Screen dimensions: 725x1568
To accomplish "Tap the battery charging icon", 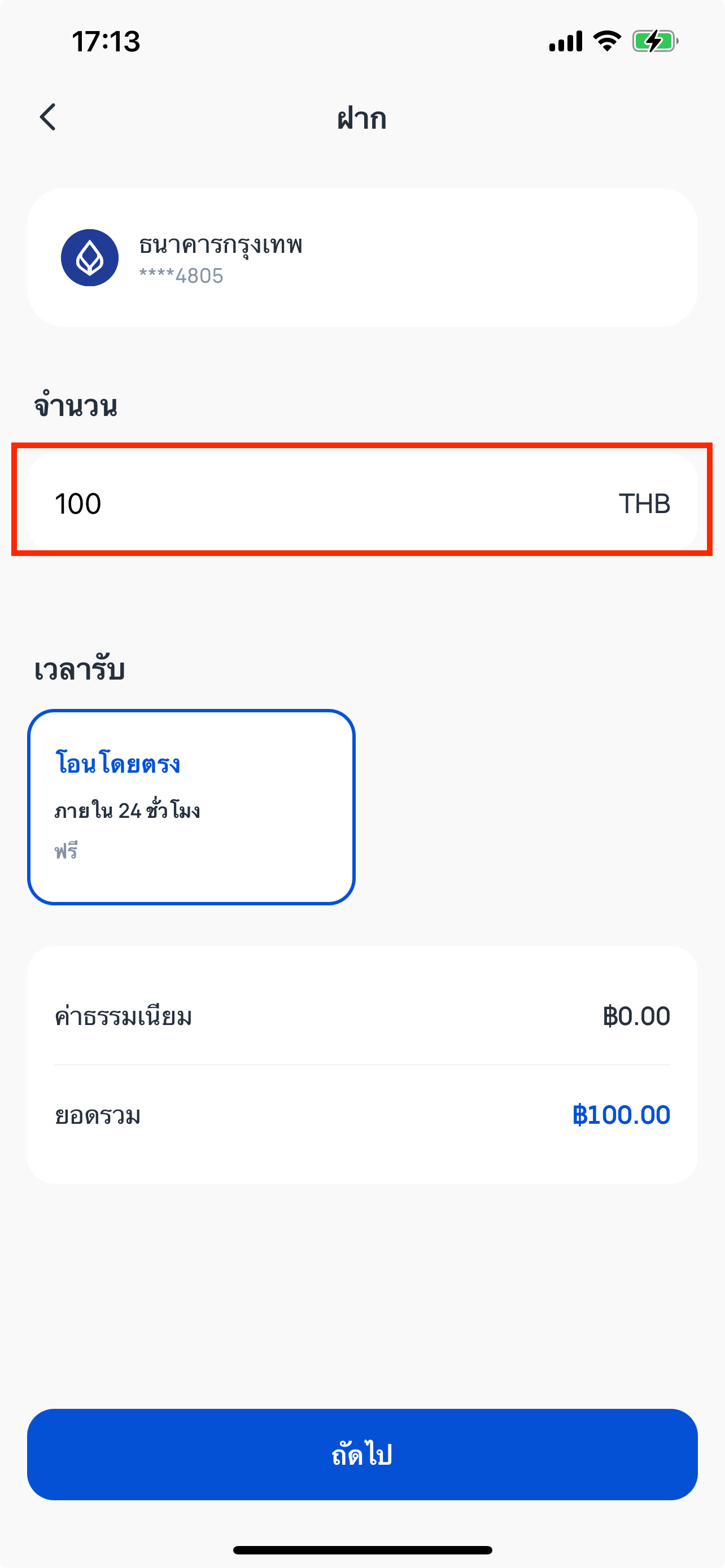I will pyautogui.click(x=655, y=41).
